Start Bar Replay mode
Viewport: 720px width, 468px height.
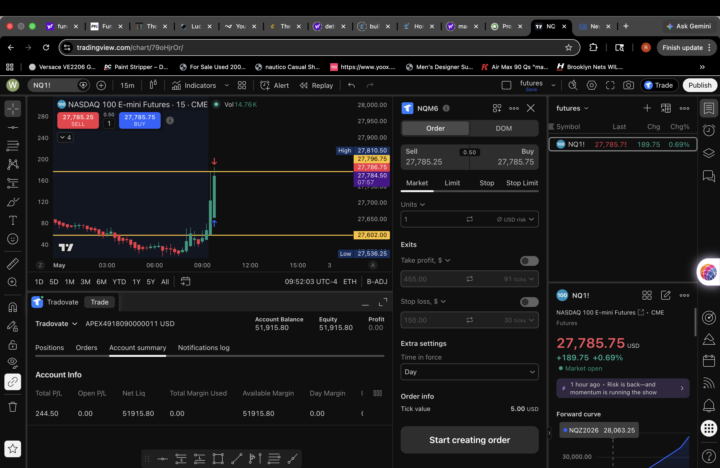click(316, 85)
